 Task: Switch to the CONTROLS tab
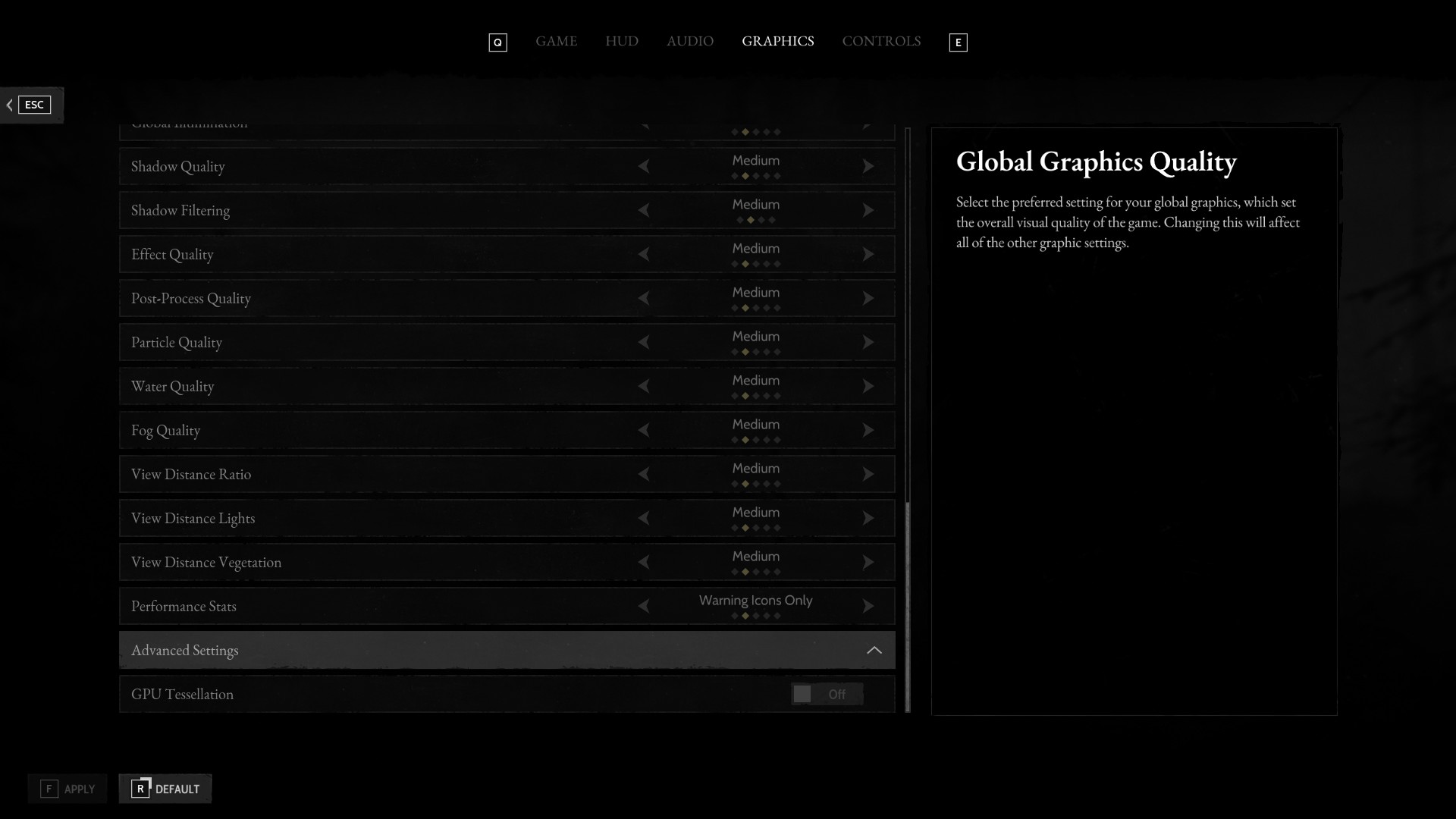[x=881, y=41]
